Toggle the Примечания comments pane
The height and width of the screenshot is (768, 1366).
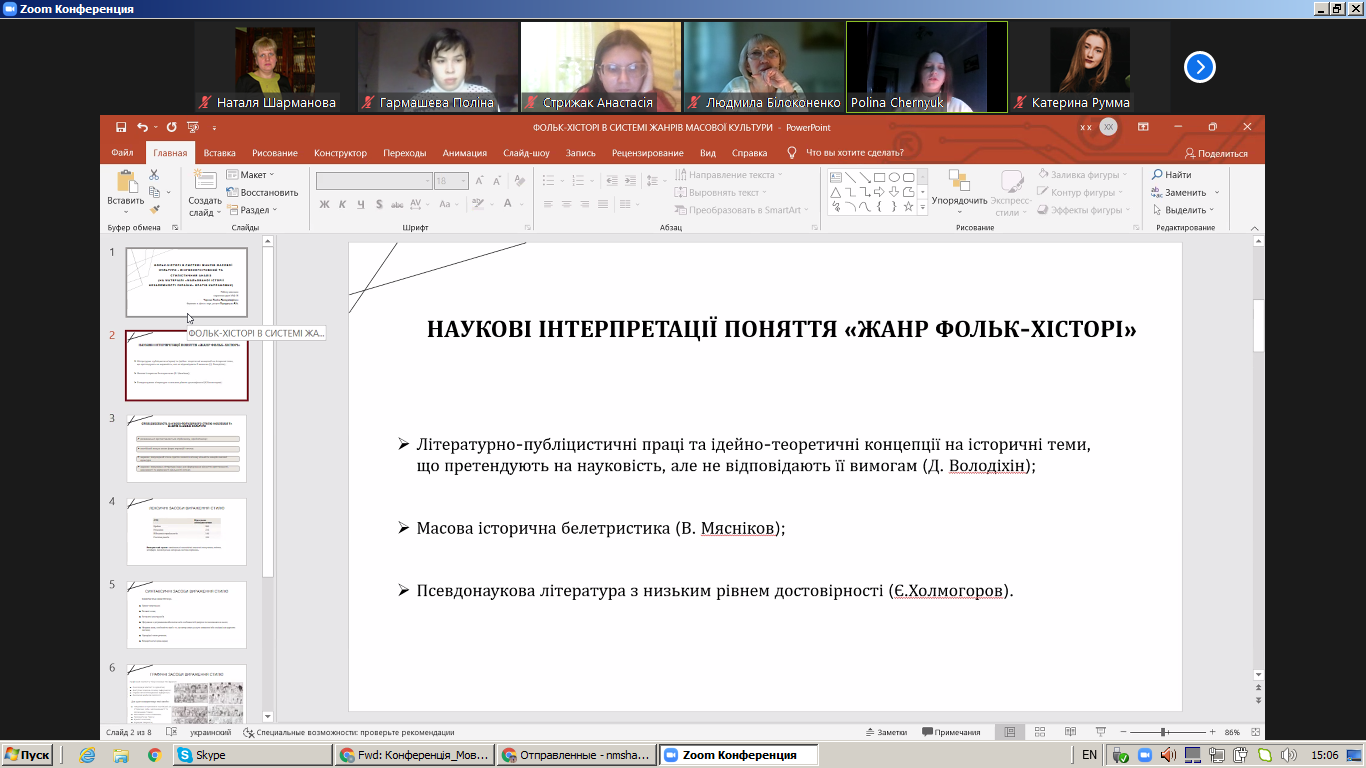(x=951, y=732)
